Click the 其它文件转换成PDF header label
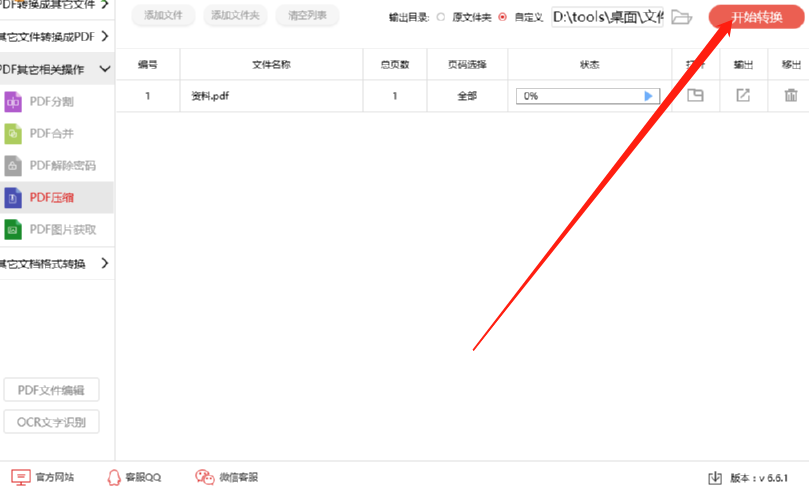The width and height of the screenshot is (809, 488). [47, 37]
